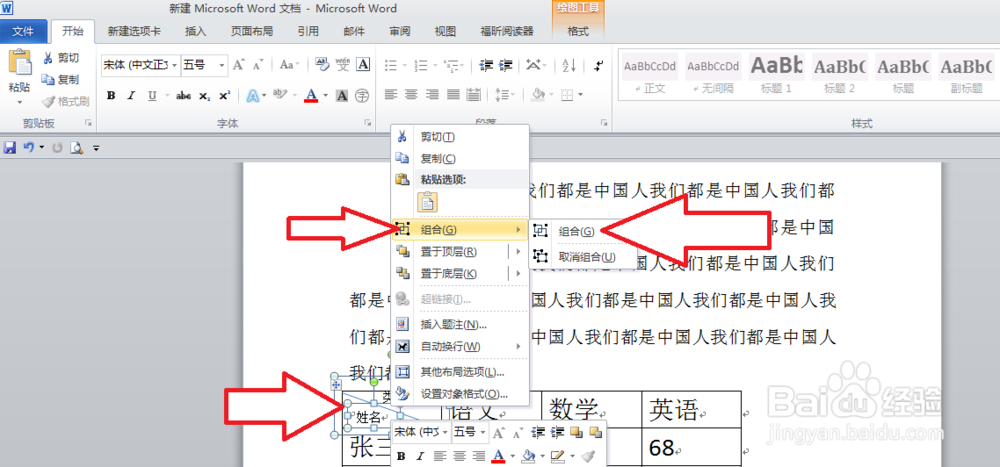Open the ribbon font name dropdown (宋体)

coord(174,64)
